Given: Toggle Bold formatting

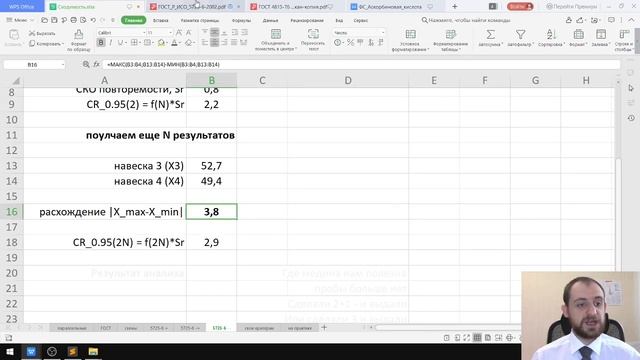Looking at the screenshot, I should 101,42.
